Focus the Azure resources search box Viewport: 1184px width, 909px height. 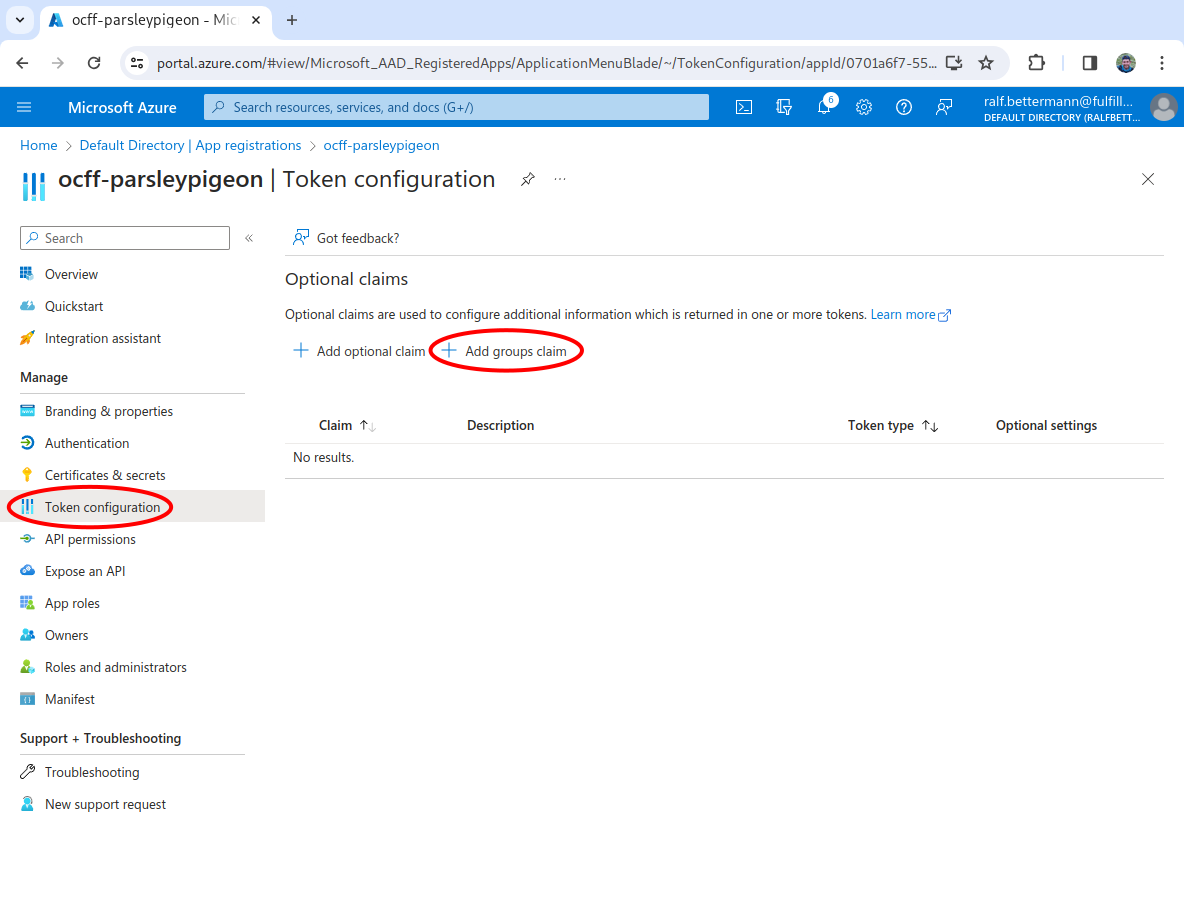coord(456,107)
